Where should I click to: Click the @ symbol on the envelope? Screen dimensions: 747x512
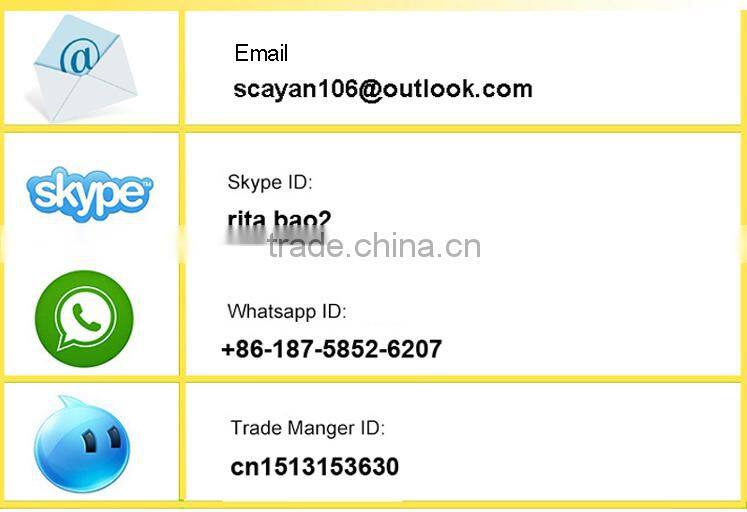point(79,57)
